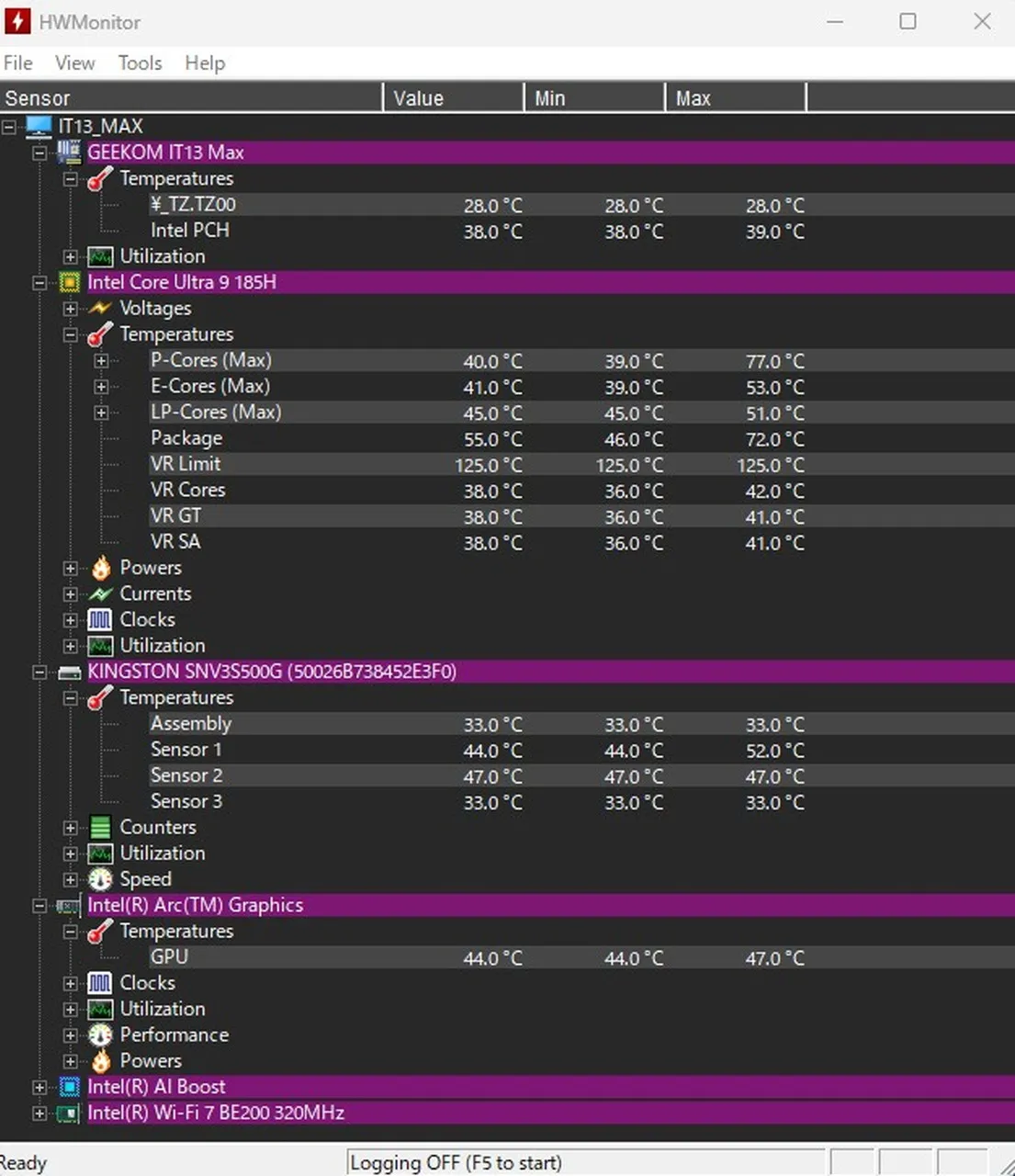The image size is (1015, 1176).
Task: Click the Currents wave icon
Action: [100, 594]
